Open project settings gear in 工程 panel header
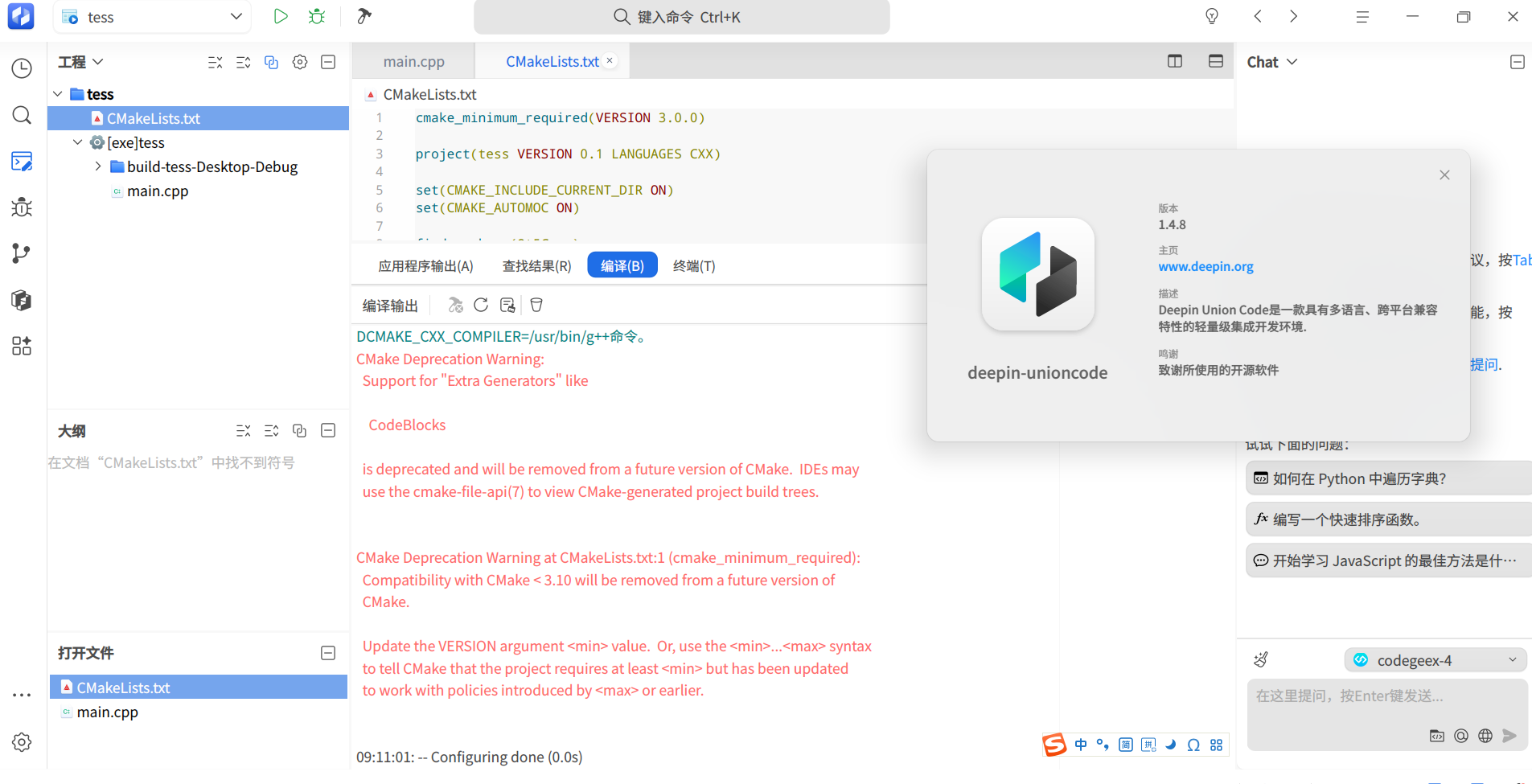The width and height of the screenshot is (1532, 784). pyautogui.click(x=300, y=62)
